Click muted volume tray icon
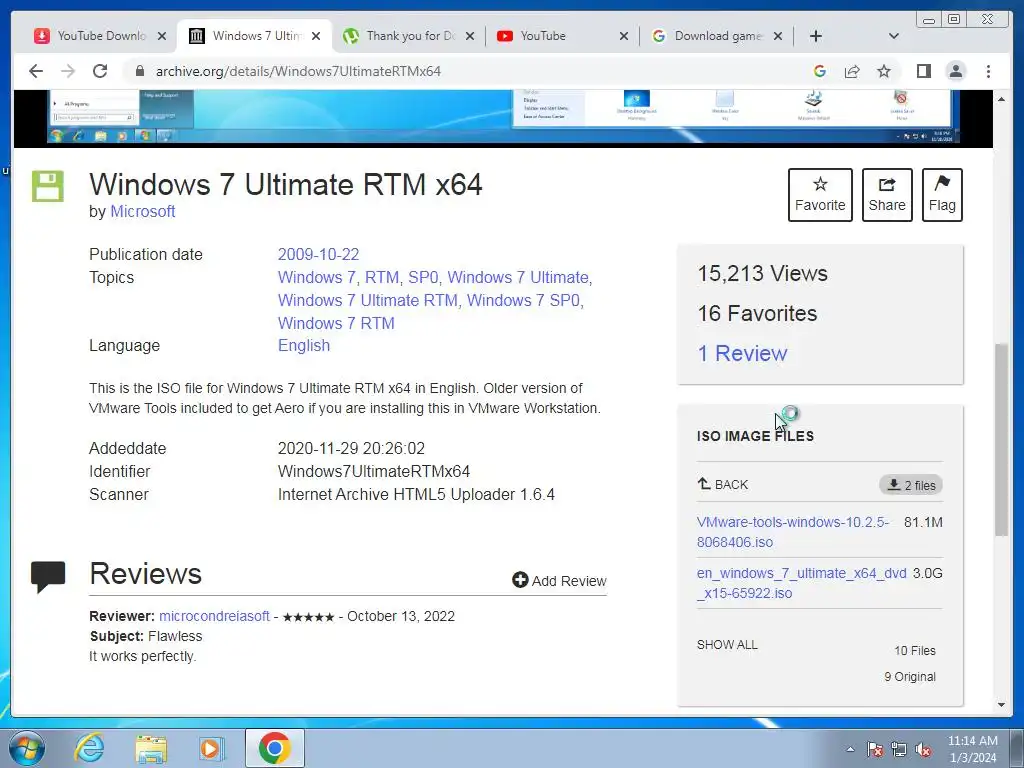 (x=923, y=750)
